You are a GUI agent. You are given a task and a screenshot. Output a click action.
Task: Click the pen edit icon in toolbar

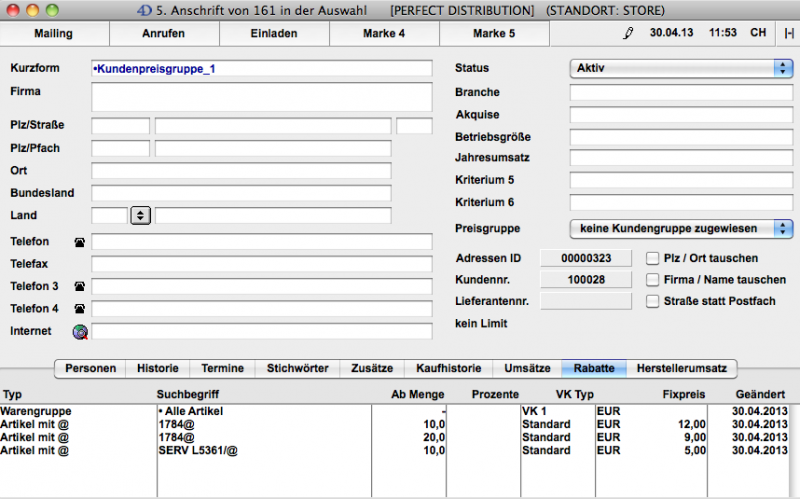(629, 33)
